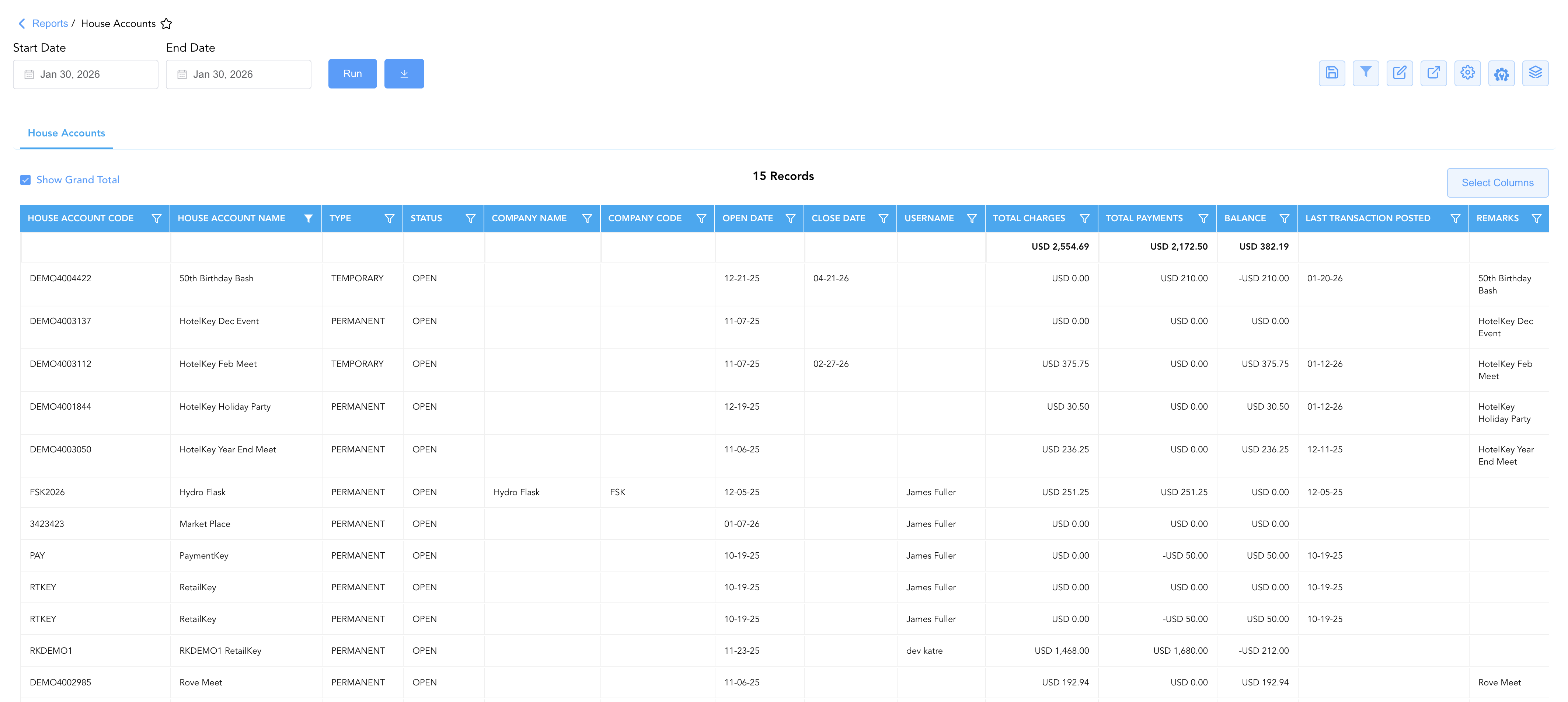Open the settings gear outline icon
Viewport: 1568px width, 702px height.
point(1467,73)
